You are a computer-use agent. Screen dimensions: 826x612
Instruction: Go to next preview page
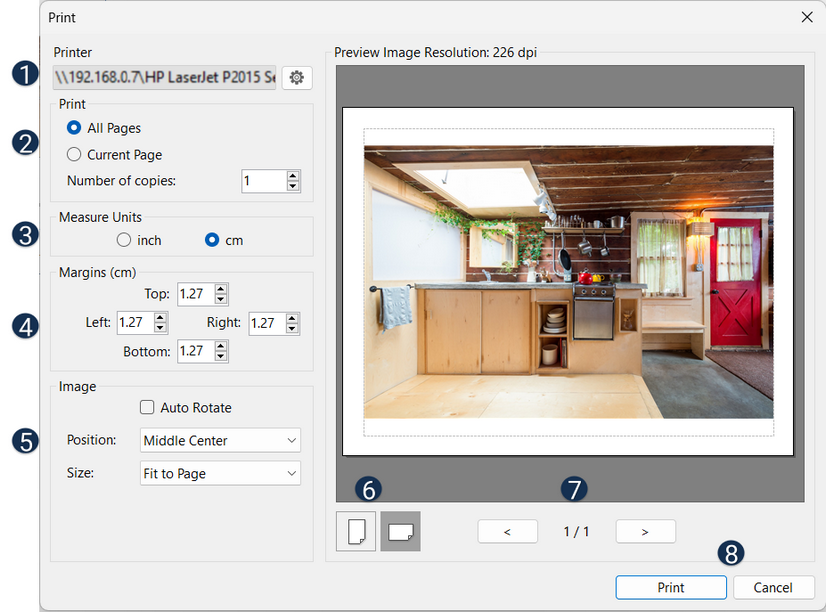coord(645,531)
